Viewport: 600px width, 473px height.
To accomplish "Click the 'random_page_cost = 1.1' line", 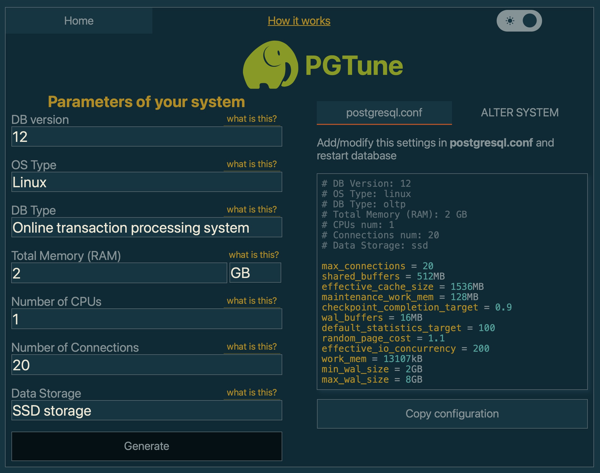I will [x=383, y=338].
